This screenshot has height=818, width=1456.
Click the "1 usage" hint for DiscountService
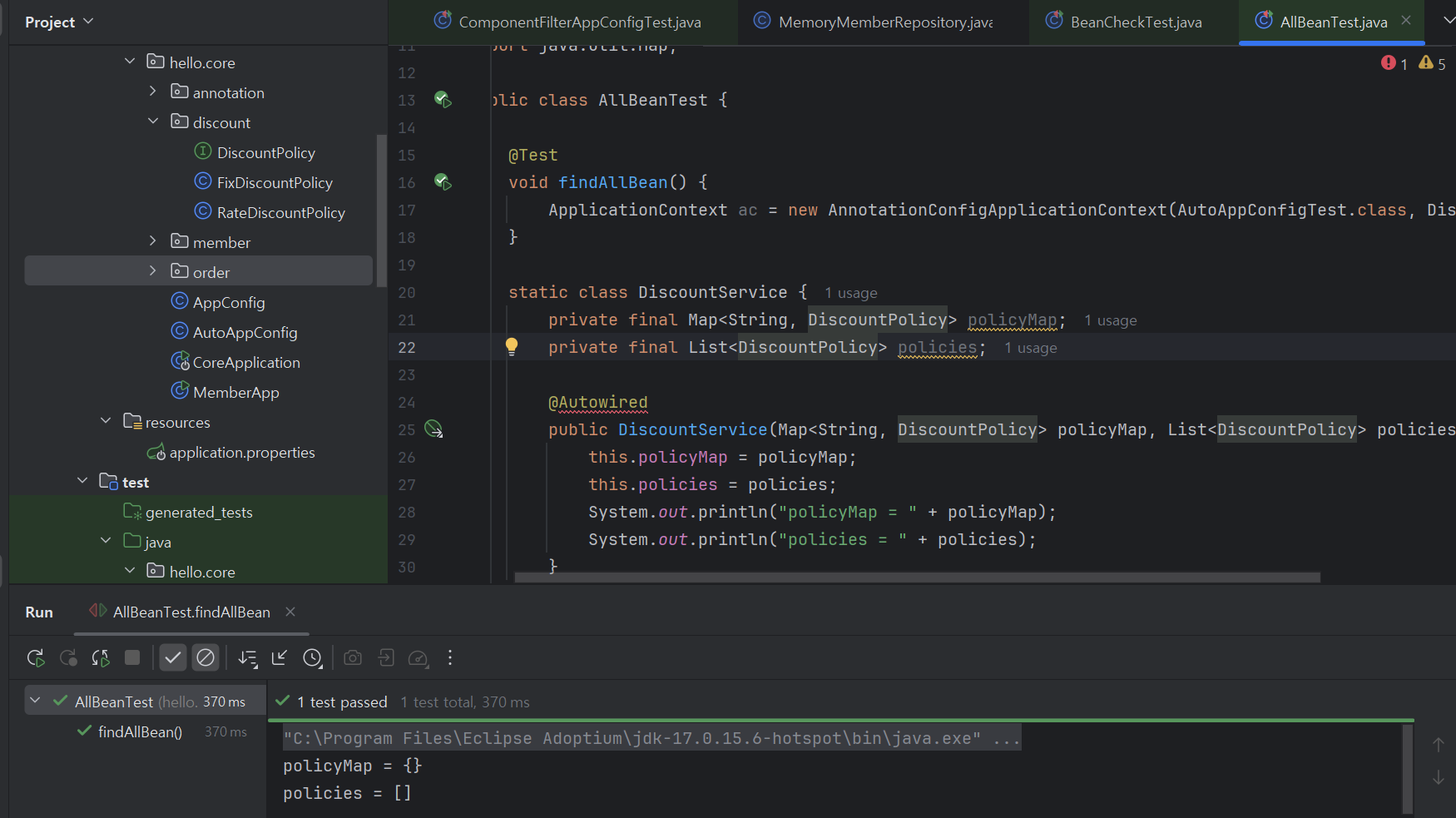tap(851, 293)
